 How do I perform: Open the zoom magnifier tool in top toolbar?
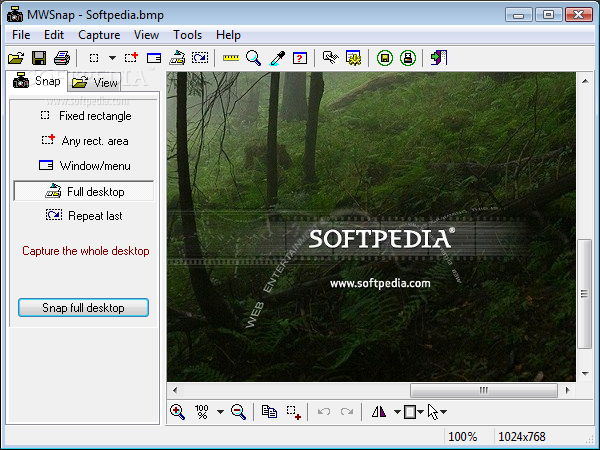[x=253, y=58]
